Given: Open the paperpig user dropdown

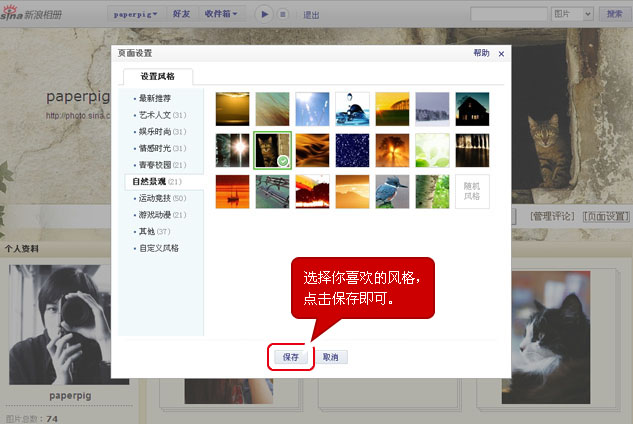Looking at the screenshot, I should pyautogui.click(x=135, y=15).
